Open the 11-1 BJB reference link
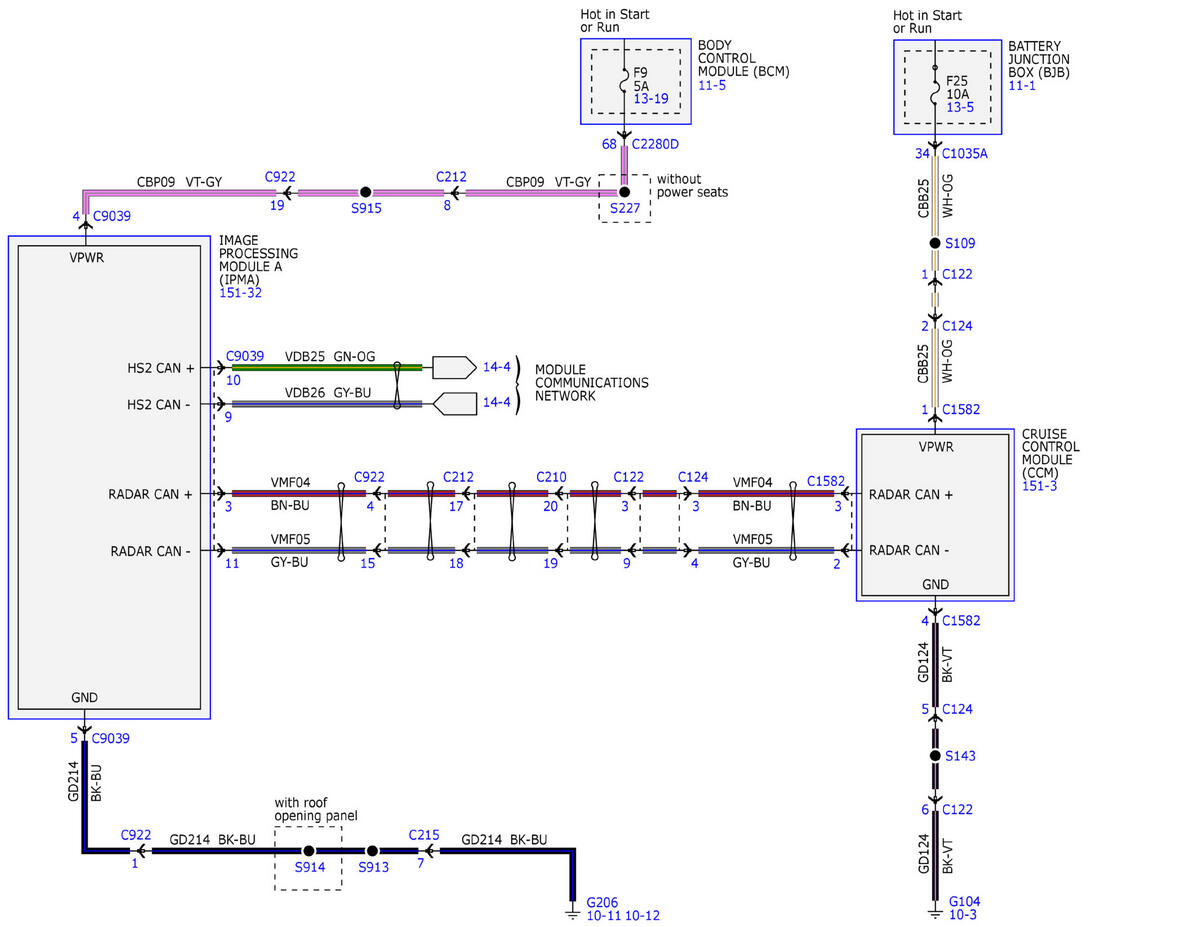 [1022, 87]
